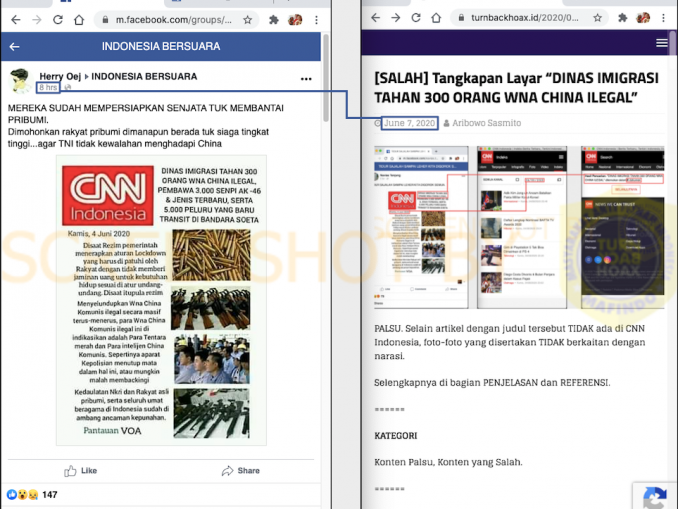Open INDONESIA BERSUARA group link in post
The image size is (678, 509).
(144, 77)
